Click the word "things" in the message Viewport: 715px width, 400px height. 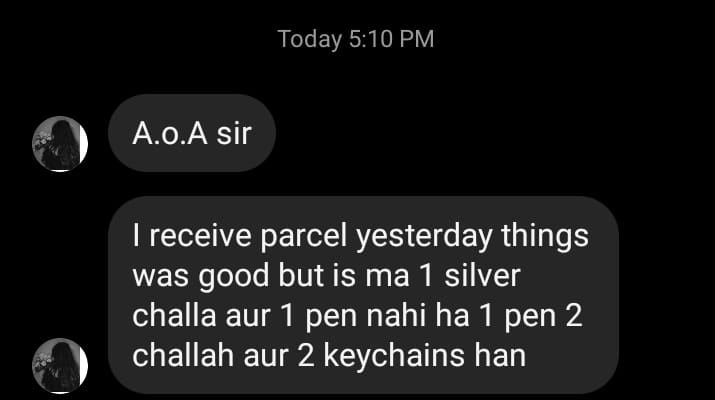(x=545, y=236)
